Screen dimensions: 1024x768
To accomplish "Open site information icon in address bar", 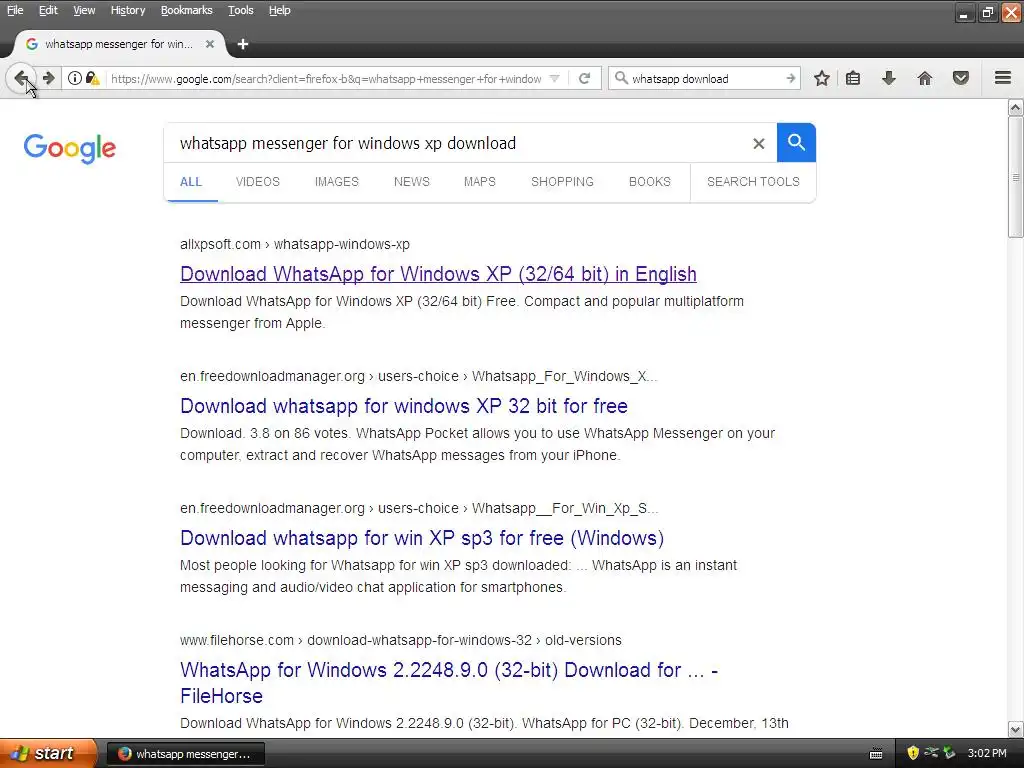I will pyautogui.click(x=75, y=78).
